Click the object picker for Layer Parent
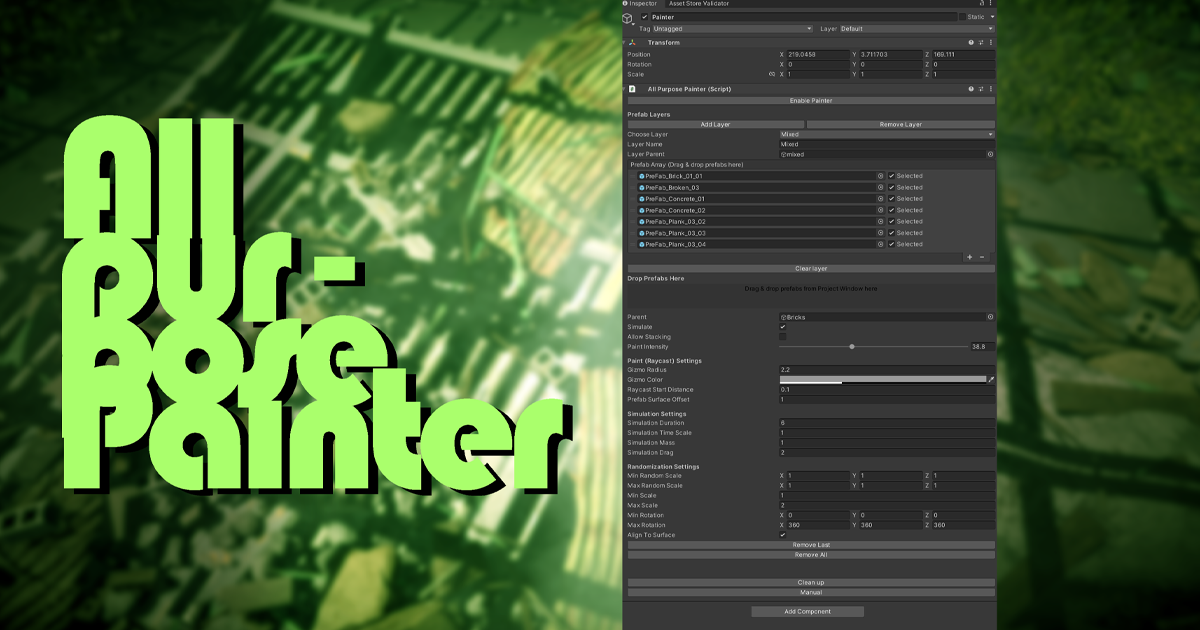 click(x=990, y=154)
